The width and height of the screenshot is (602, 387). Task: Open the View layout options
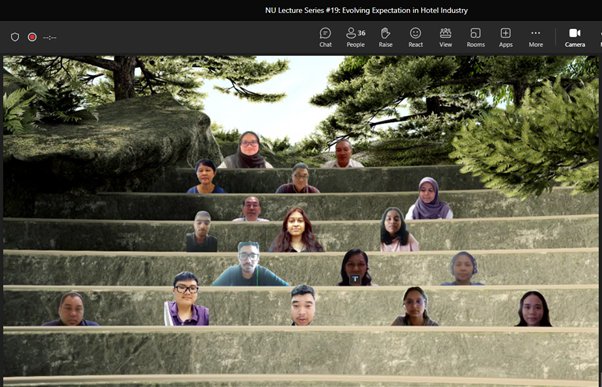click(445, 38)
